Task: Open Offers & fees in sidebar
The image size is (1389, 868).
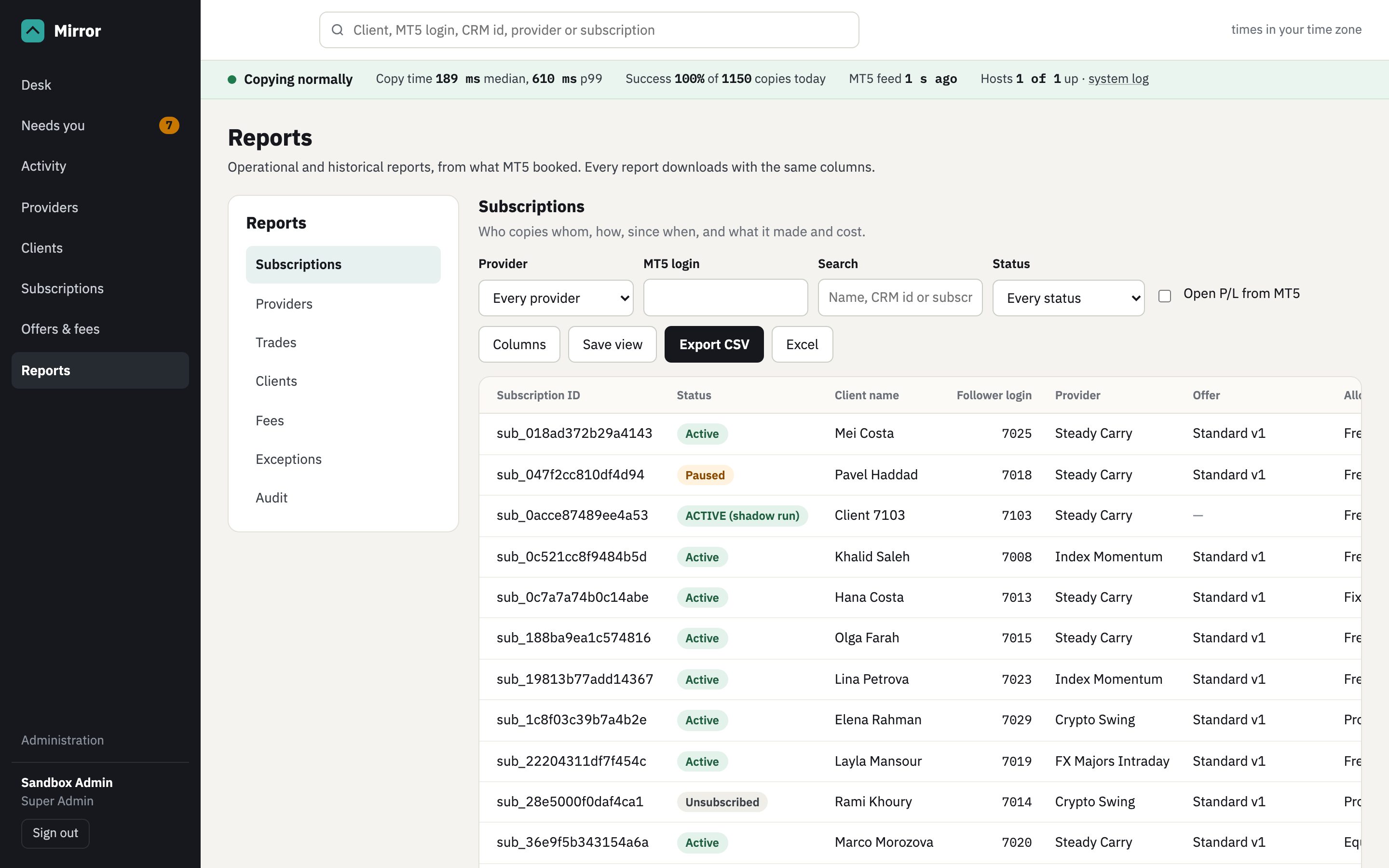Action: pos(100,329)
